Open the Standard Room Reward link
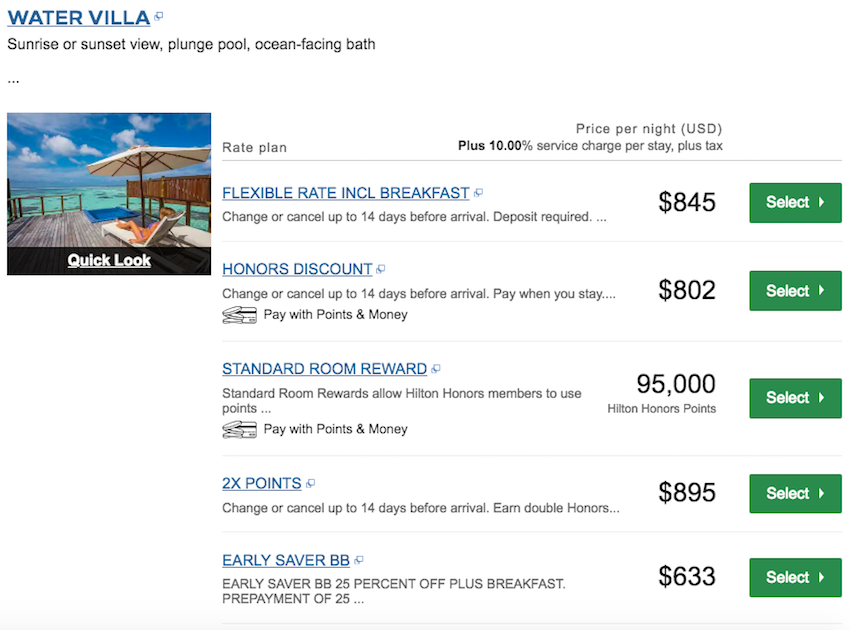This screenshot has height=630, width=850. point(324,369)
